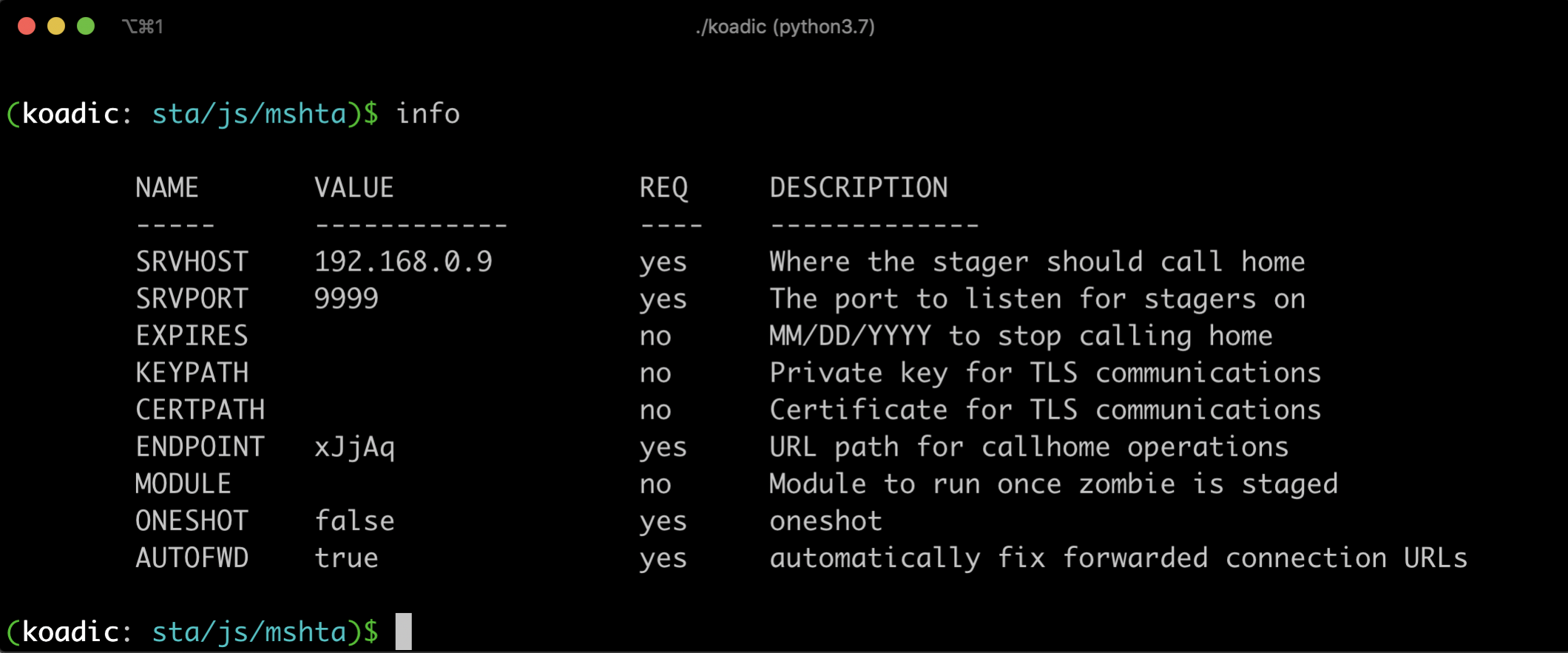Click the EXPIRES option name

pos(192,335)
